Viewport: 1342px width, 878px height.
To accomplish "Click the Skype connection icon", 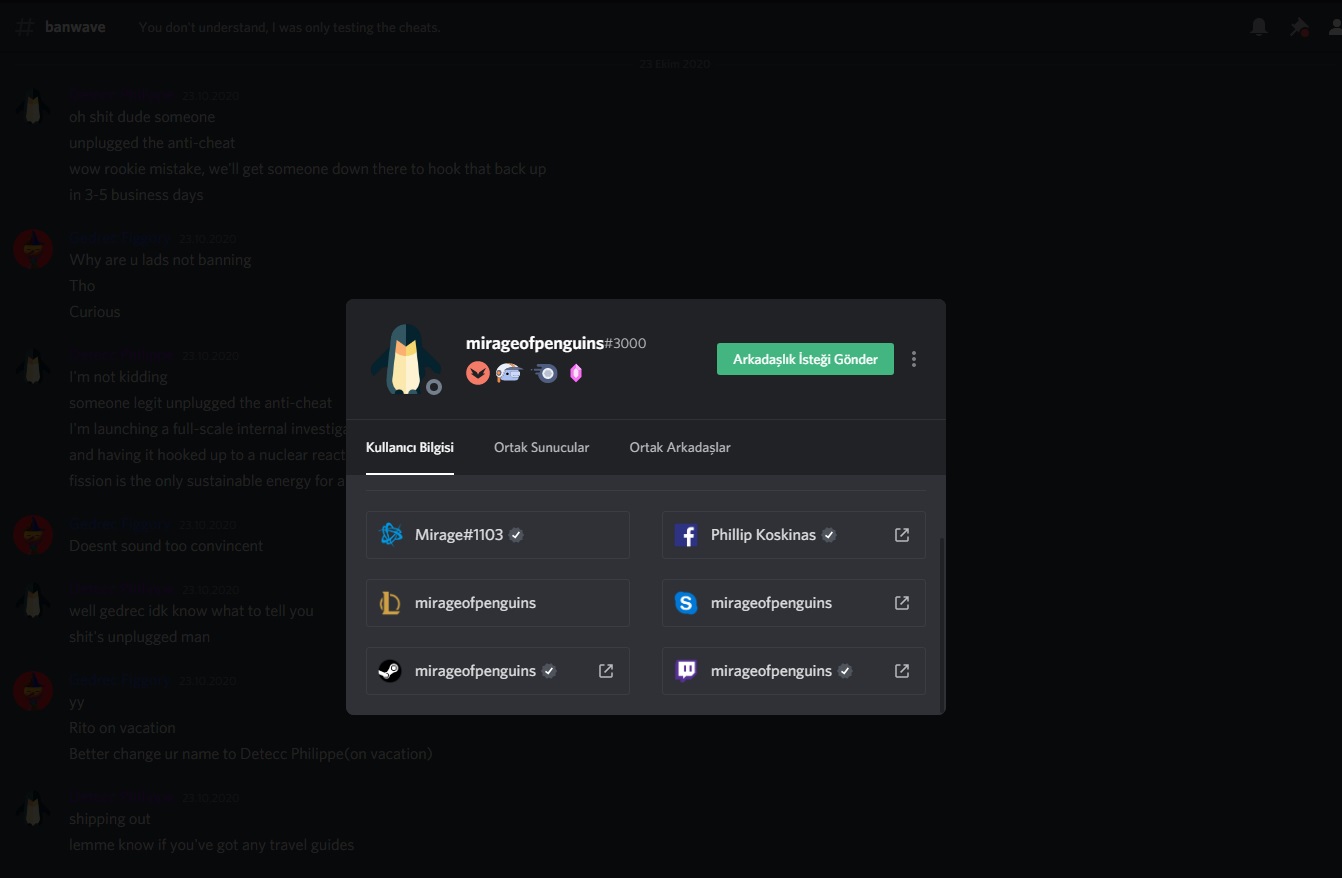I will click(x=686, y=603).
